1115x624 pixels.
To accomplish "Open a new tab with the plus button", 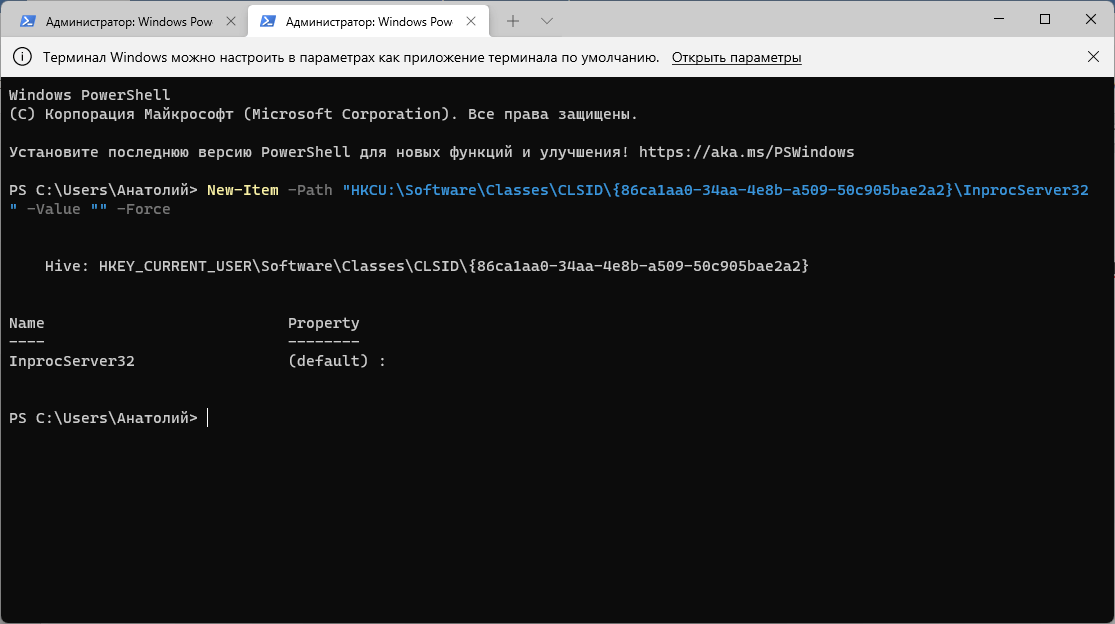I will tap(513, 21).
